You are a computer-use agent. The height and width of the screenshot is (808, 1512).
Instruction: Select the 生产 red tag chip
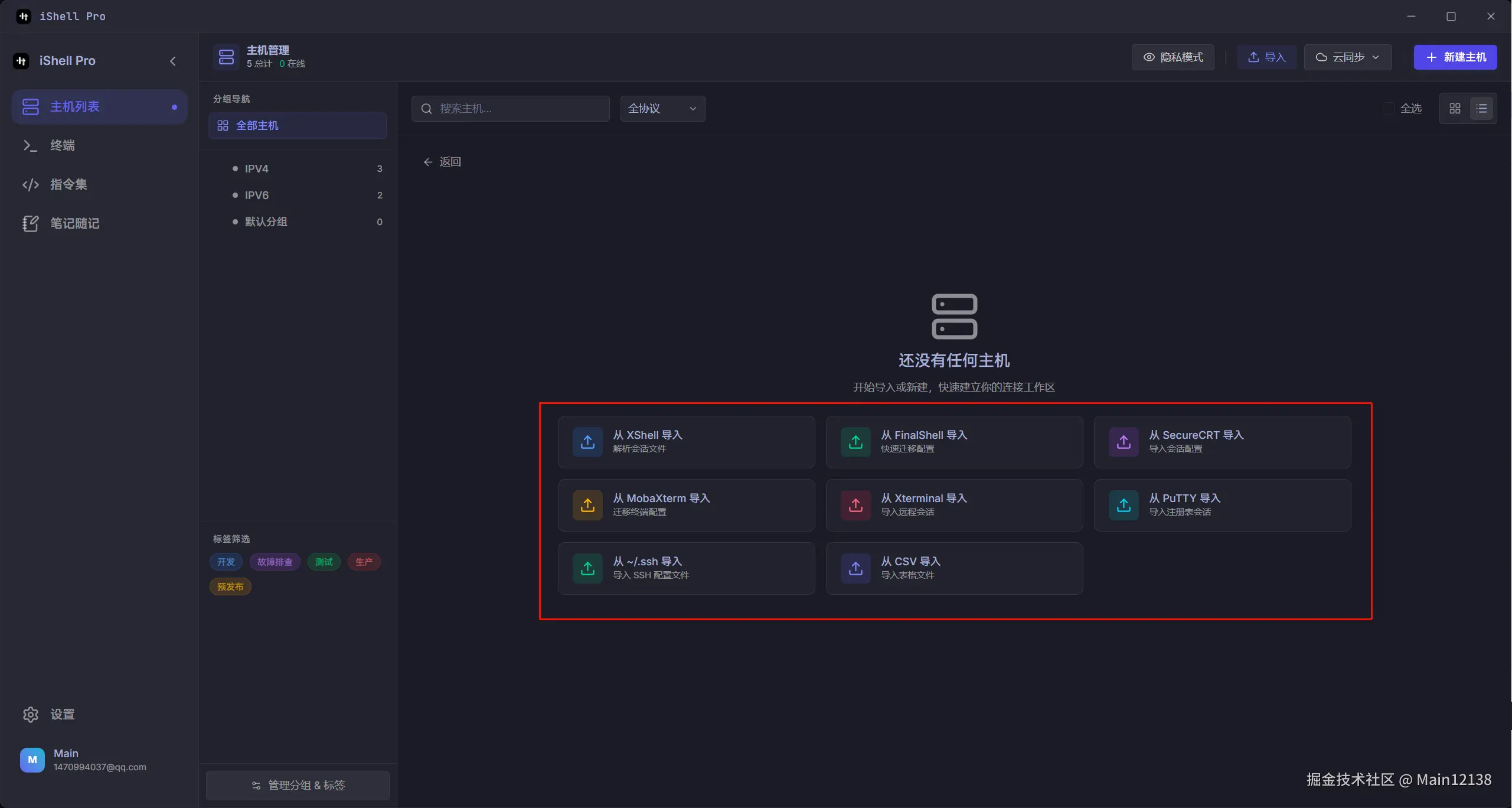tap(364, 562)
